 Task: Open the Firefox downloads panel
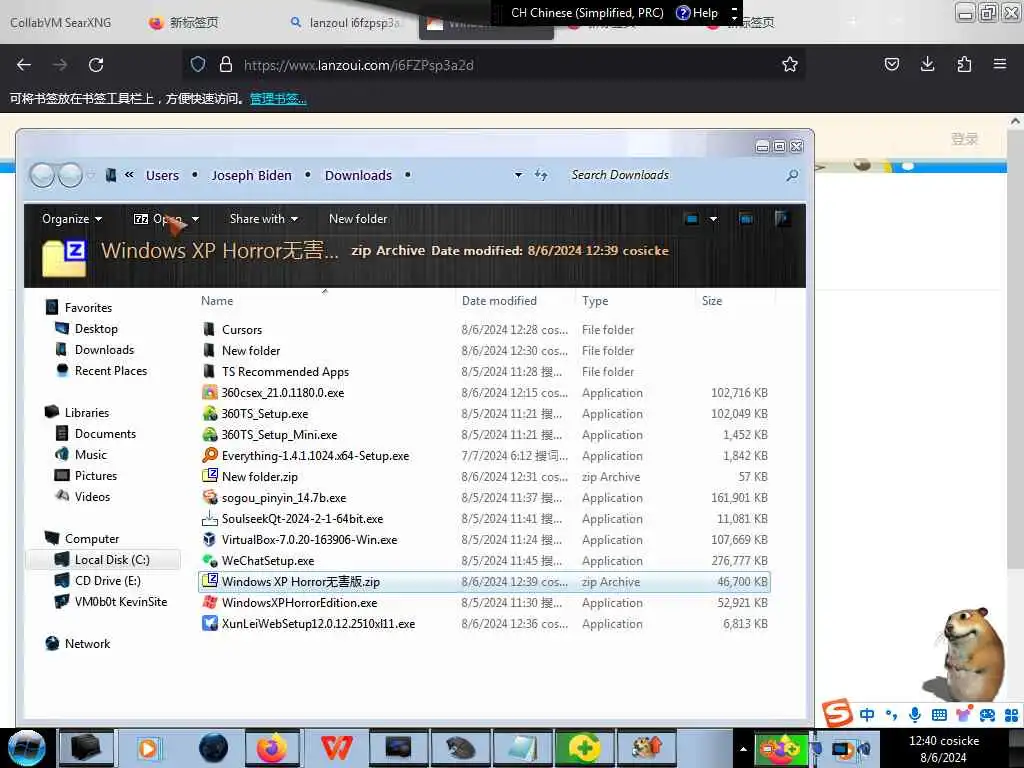[927, 64]
